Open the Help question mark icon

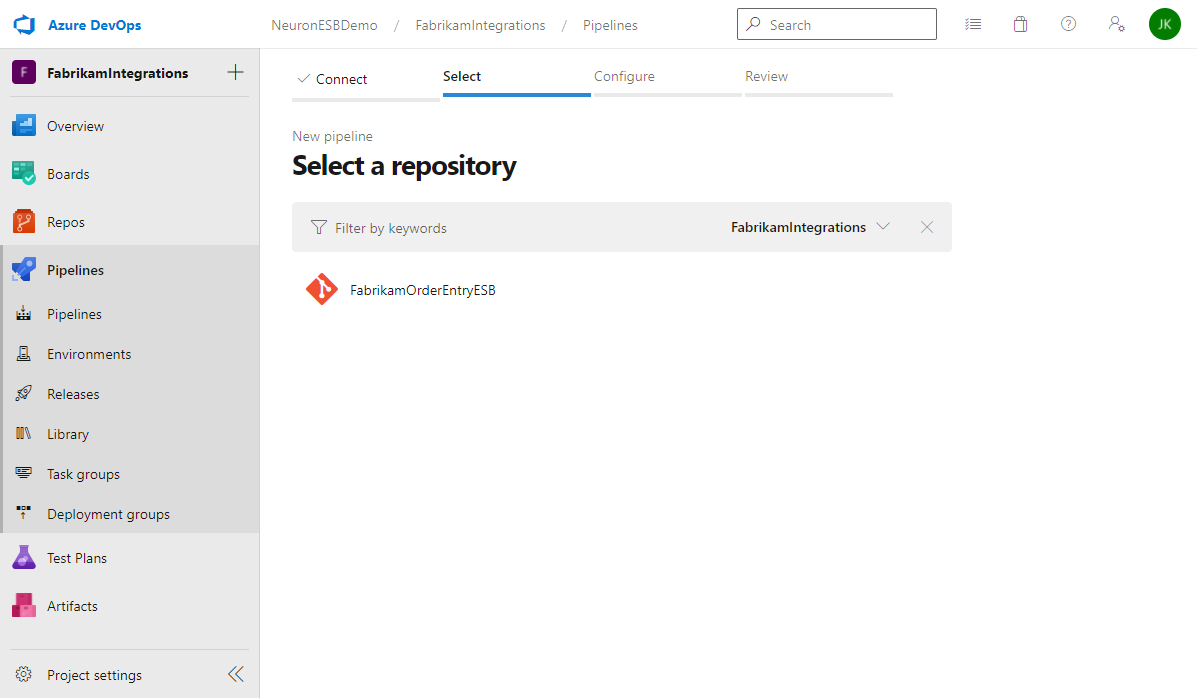pyautogui.click(x=1069, y=24)
